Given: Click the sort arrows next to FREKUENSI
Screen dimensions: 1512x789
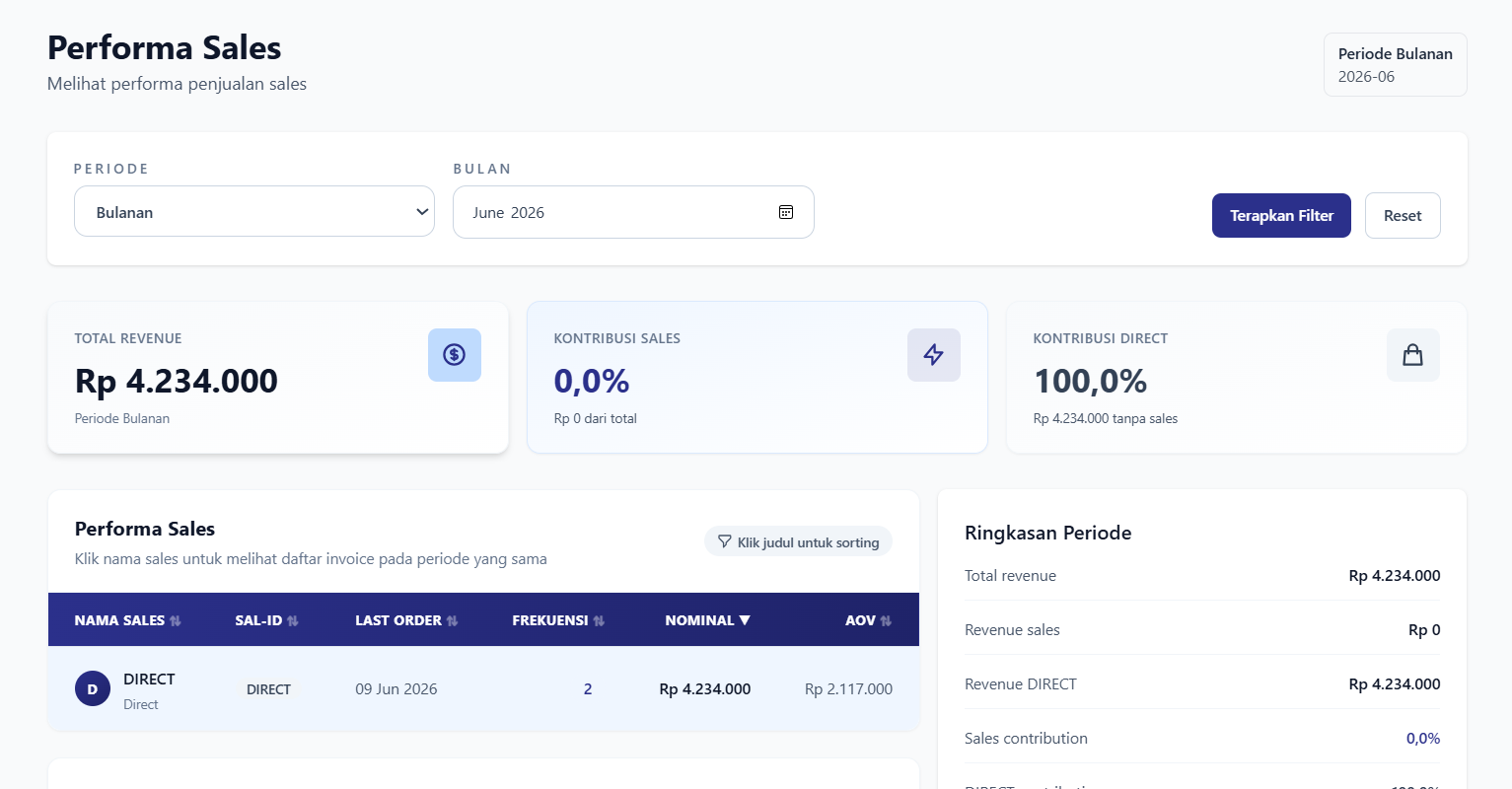Looking at the screenshot, I should [599, 620].
